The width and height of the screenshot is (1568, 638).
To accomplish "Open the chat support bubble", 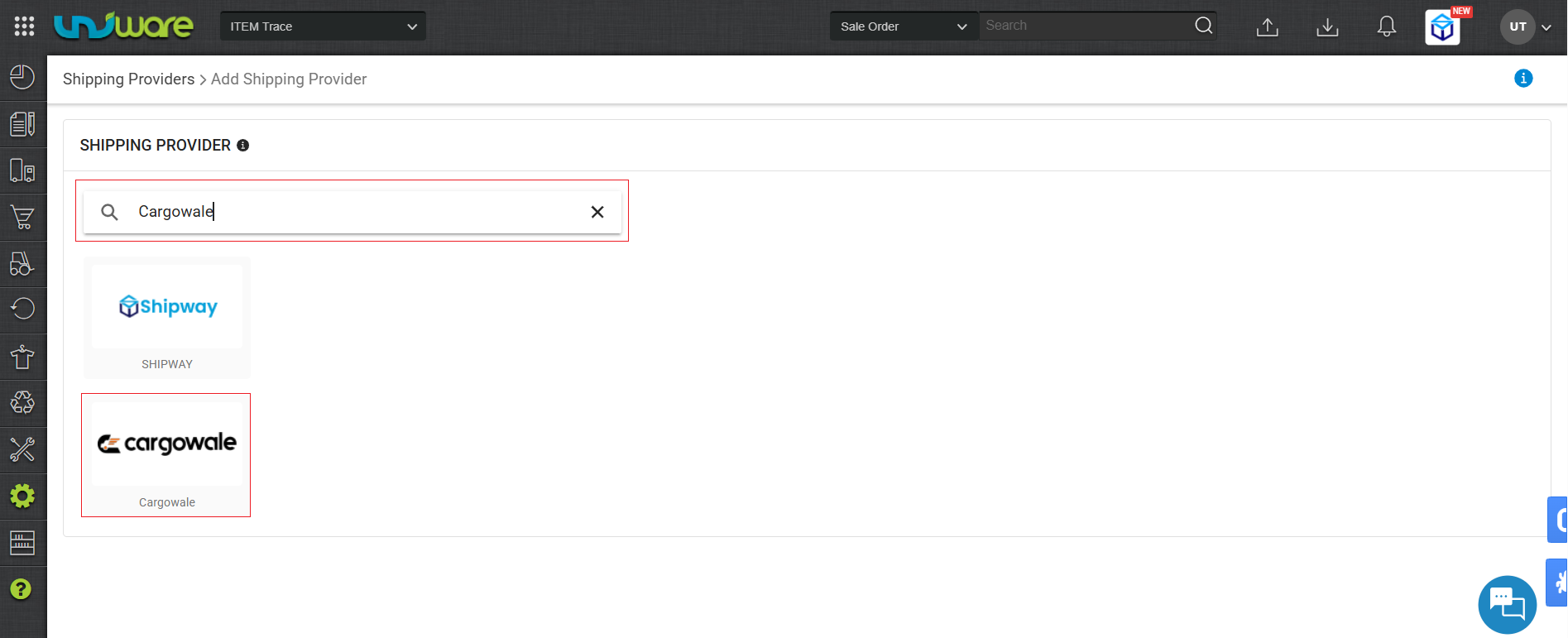I will (x=1507, y=605).
